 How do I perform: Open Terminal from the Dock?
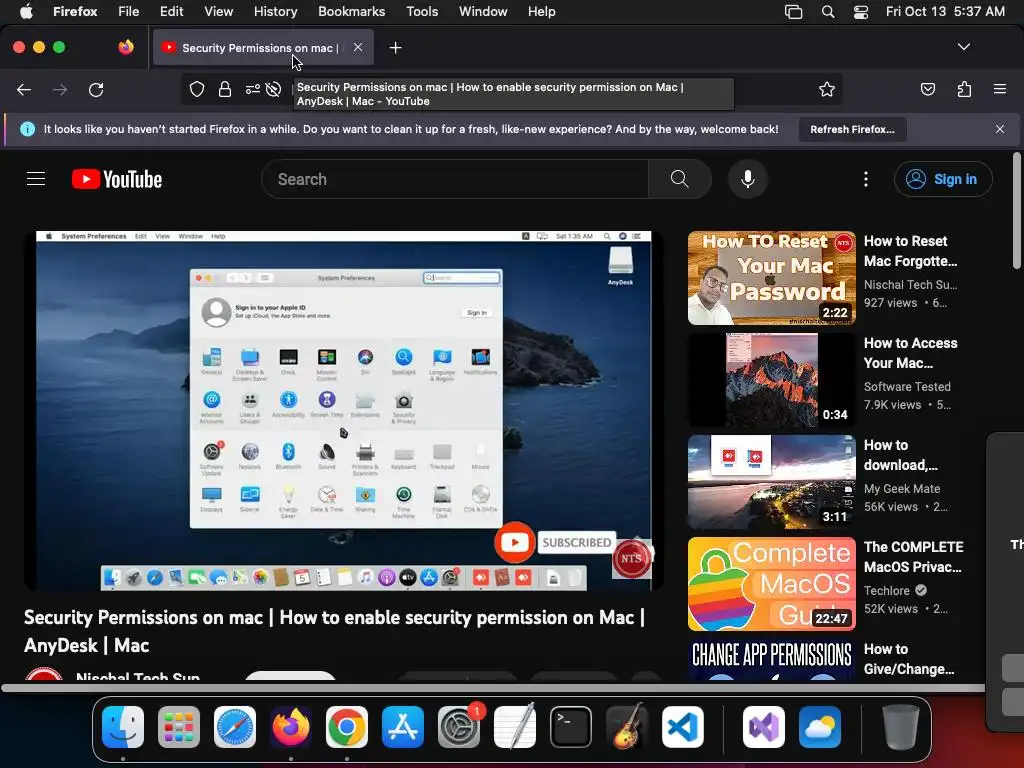point(571,727)
